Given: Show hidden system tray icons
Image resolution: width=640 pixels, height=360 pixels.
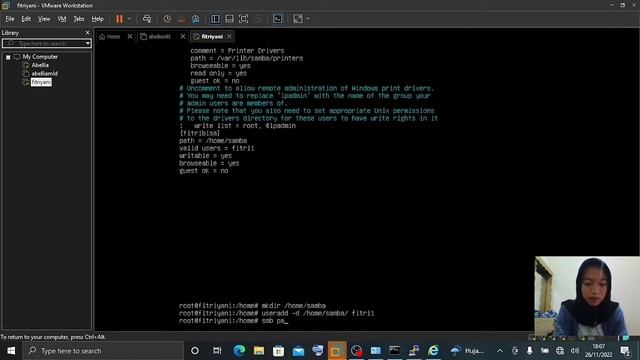Looking at the screenshot, I should pyautogui.click(x=500, y=351).
